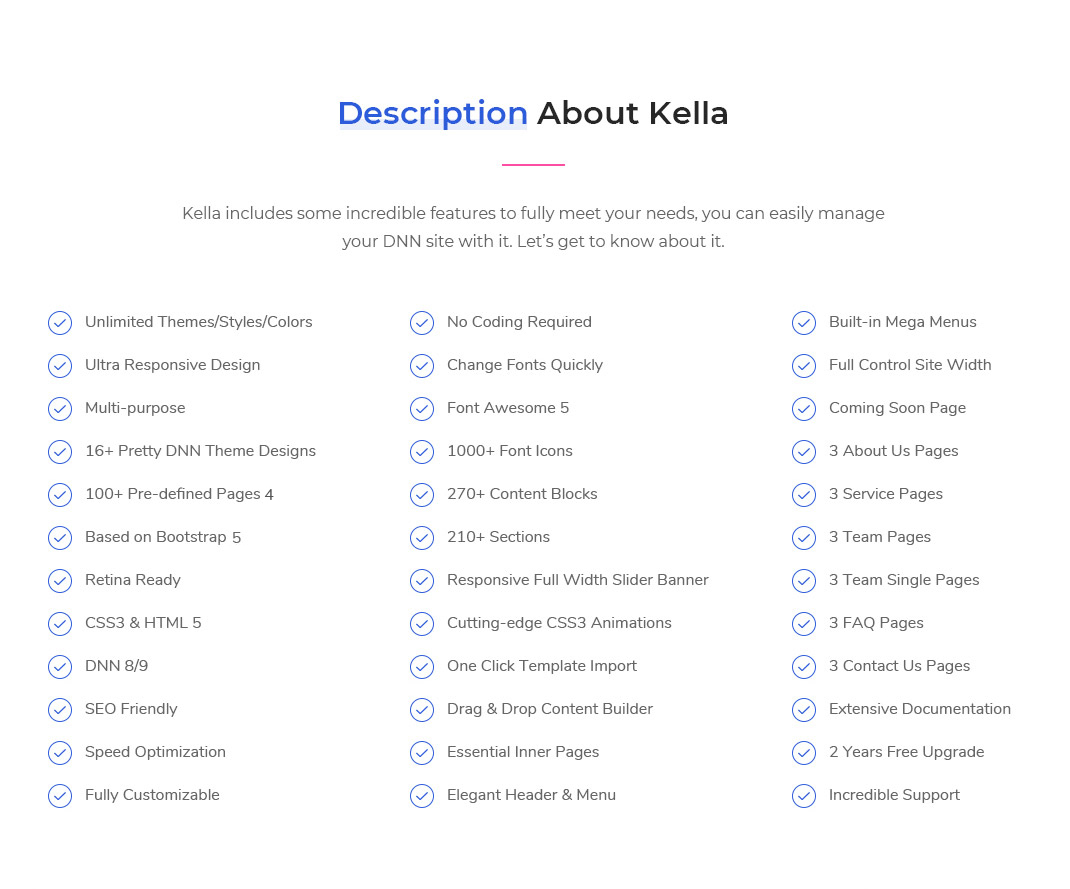Click the checkmark beside Built-in Mega Menus
1070x889 pixels.
pyautogui.click(x=804, y=323)
